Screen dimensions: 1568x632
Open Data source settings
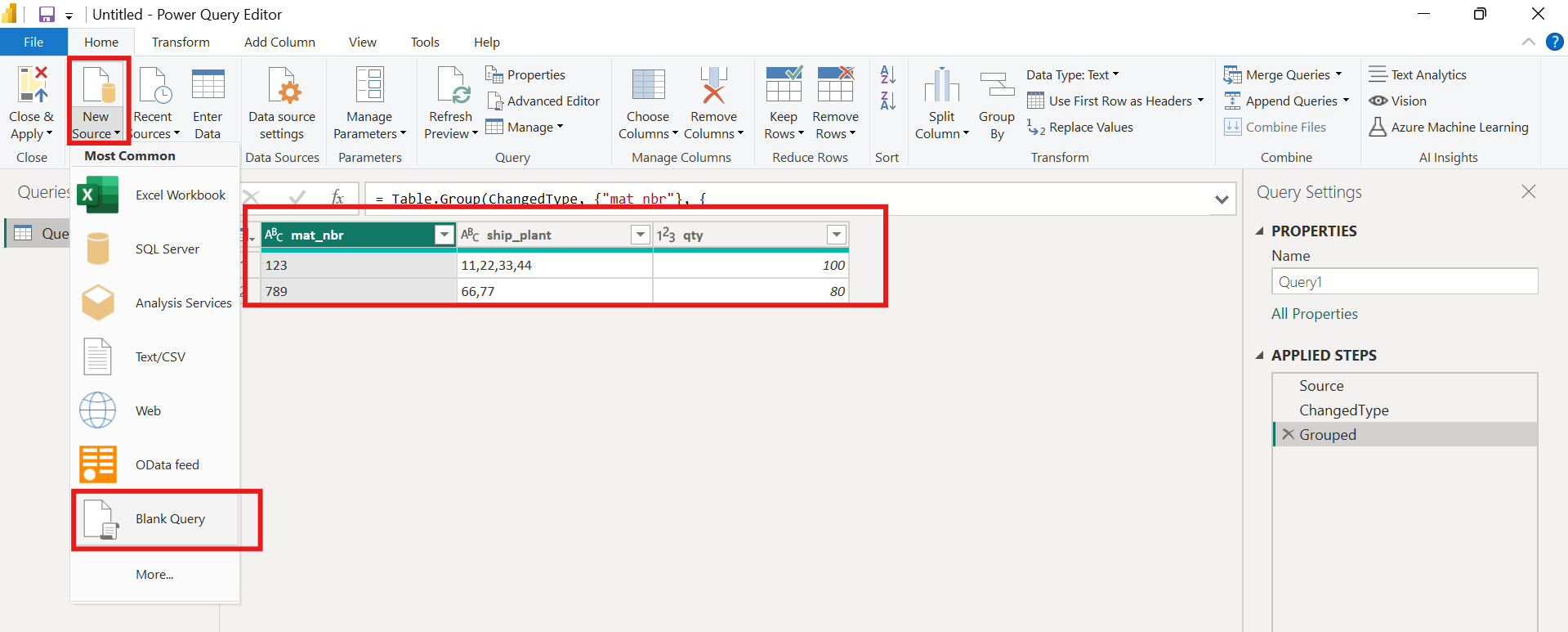point(282,103)
